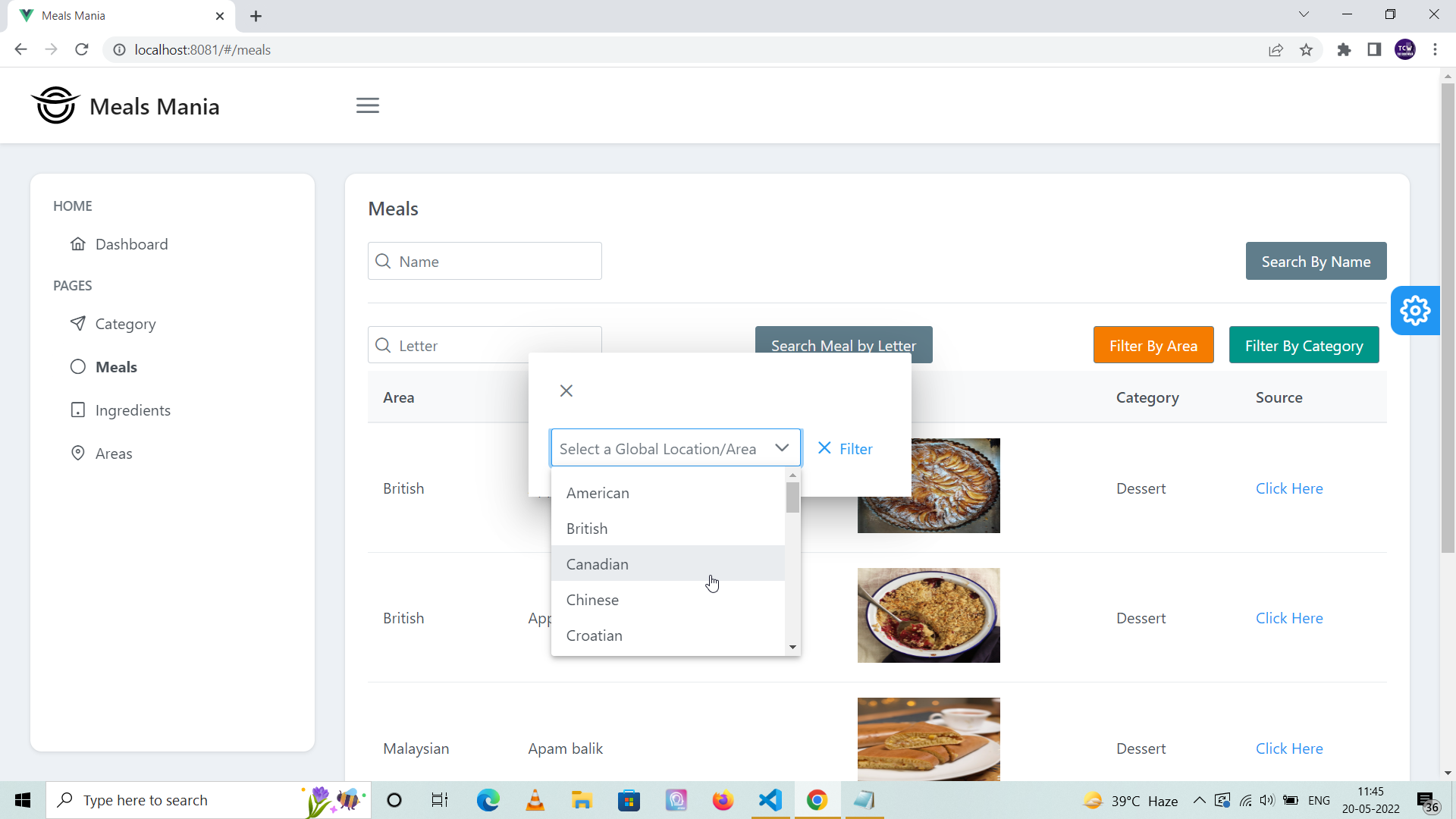Choose British from the area list

(x=668, y=529)
